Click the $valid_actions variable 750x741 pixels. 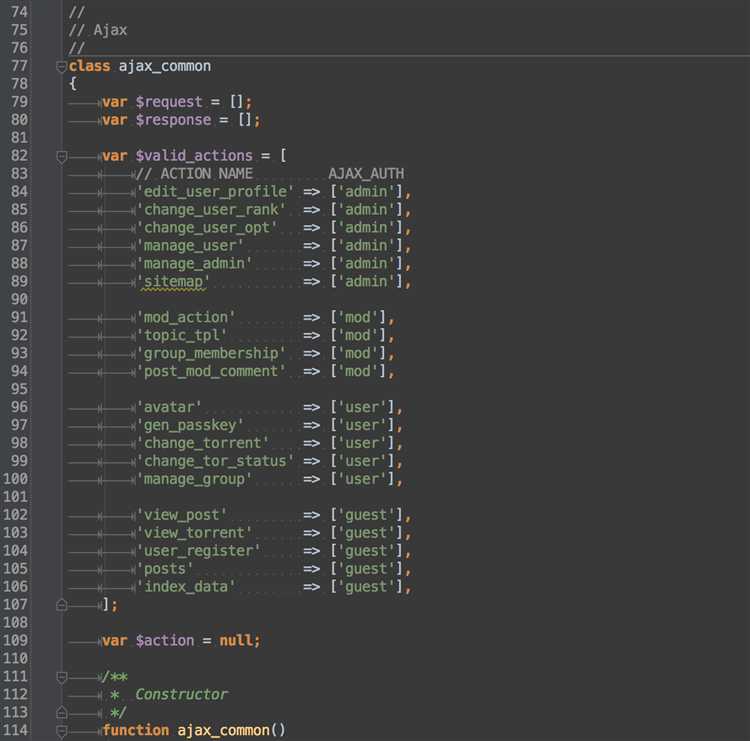(194, 155)
